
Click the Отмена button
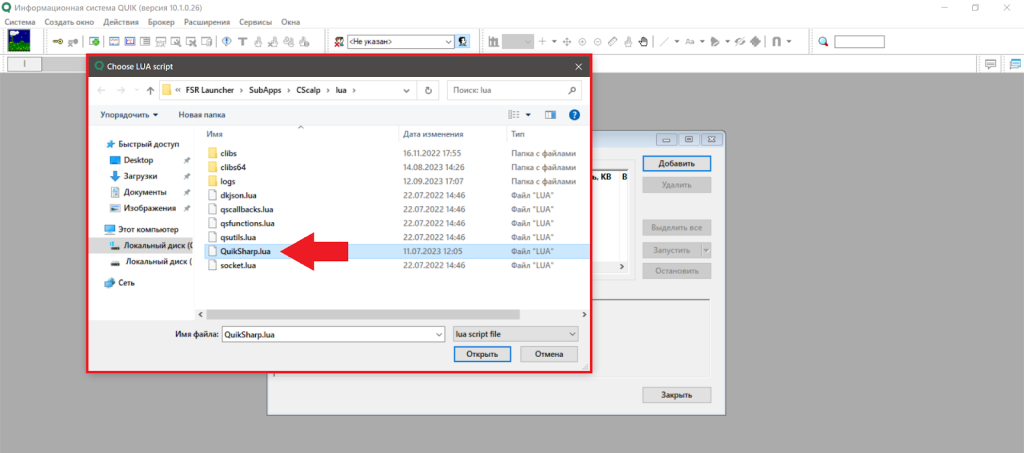[549, 354]
